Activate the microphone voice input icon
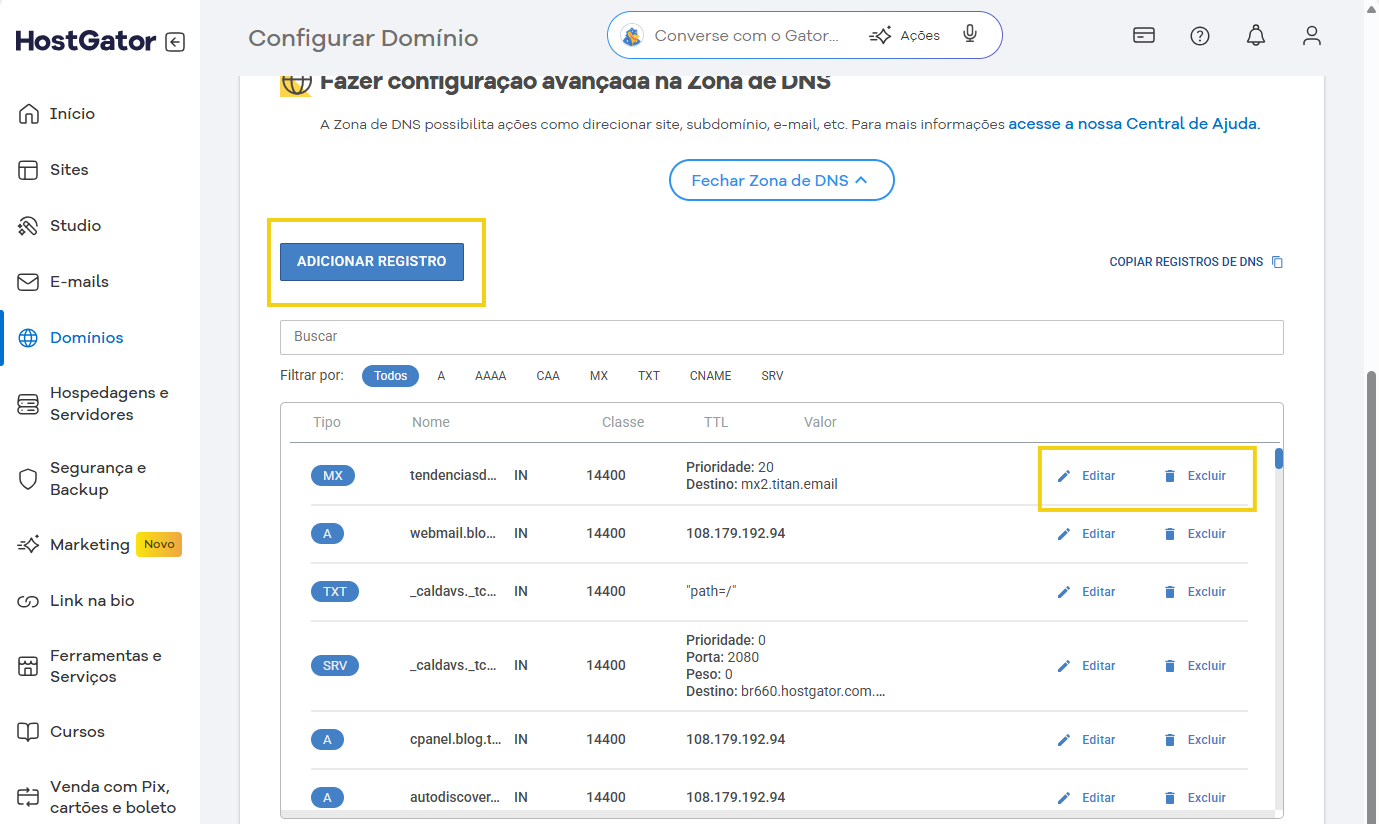This screenshot has width=1379, height=824. point(969,35)
